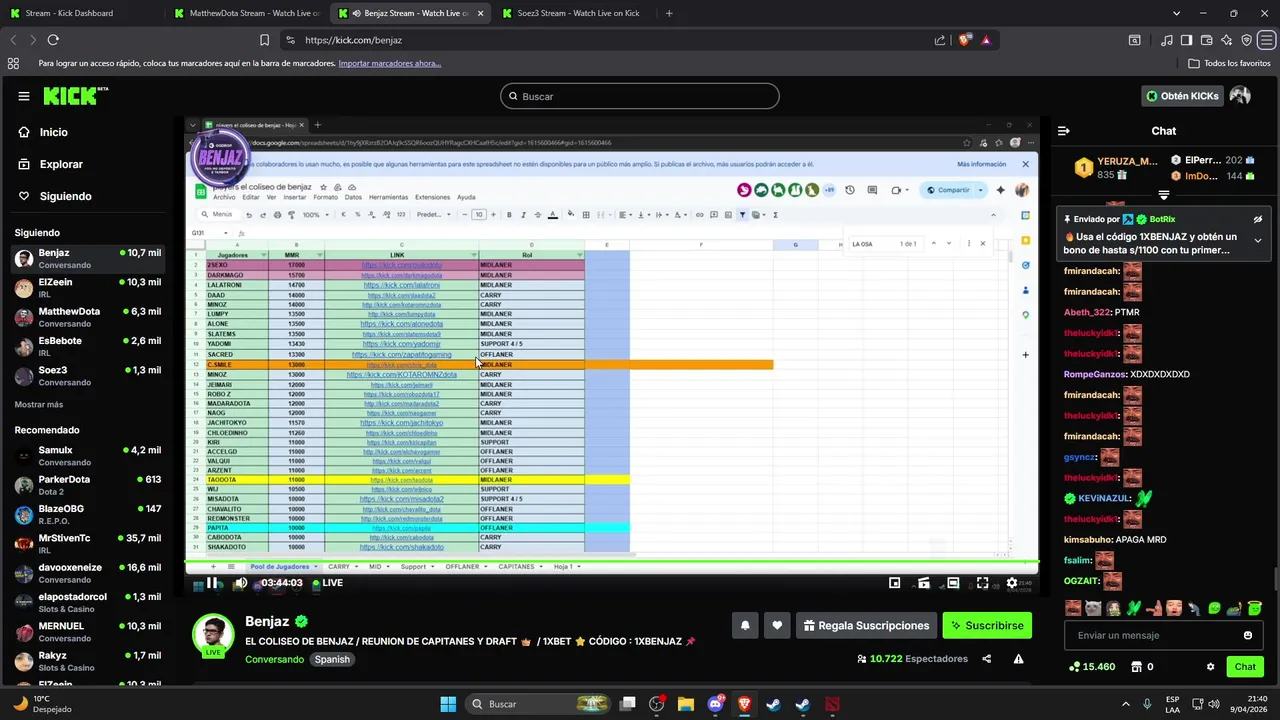Image resolution: width=1280 pixels, height=720 pixels.
Task: Bookmark this page icon
Action: (264, 40)
